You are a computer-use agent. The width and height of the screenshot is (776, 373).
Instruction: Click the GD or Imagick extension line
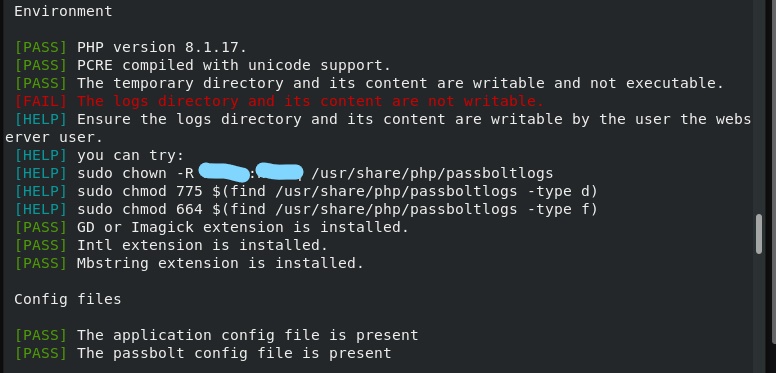pos(243,228)
